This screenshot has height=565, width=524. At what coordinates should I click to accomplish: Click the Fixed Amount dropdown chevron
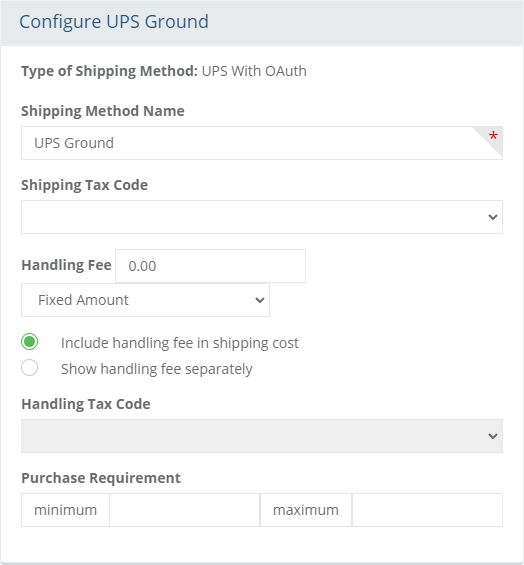coord(260,300)
